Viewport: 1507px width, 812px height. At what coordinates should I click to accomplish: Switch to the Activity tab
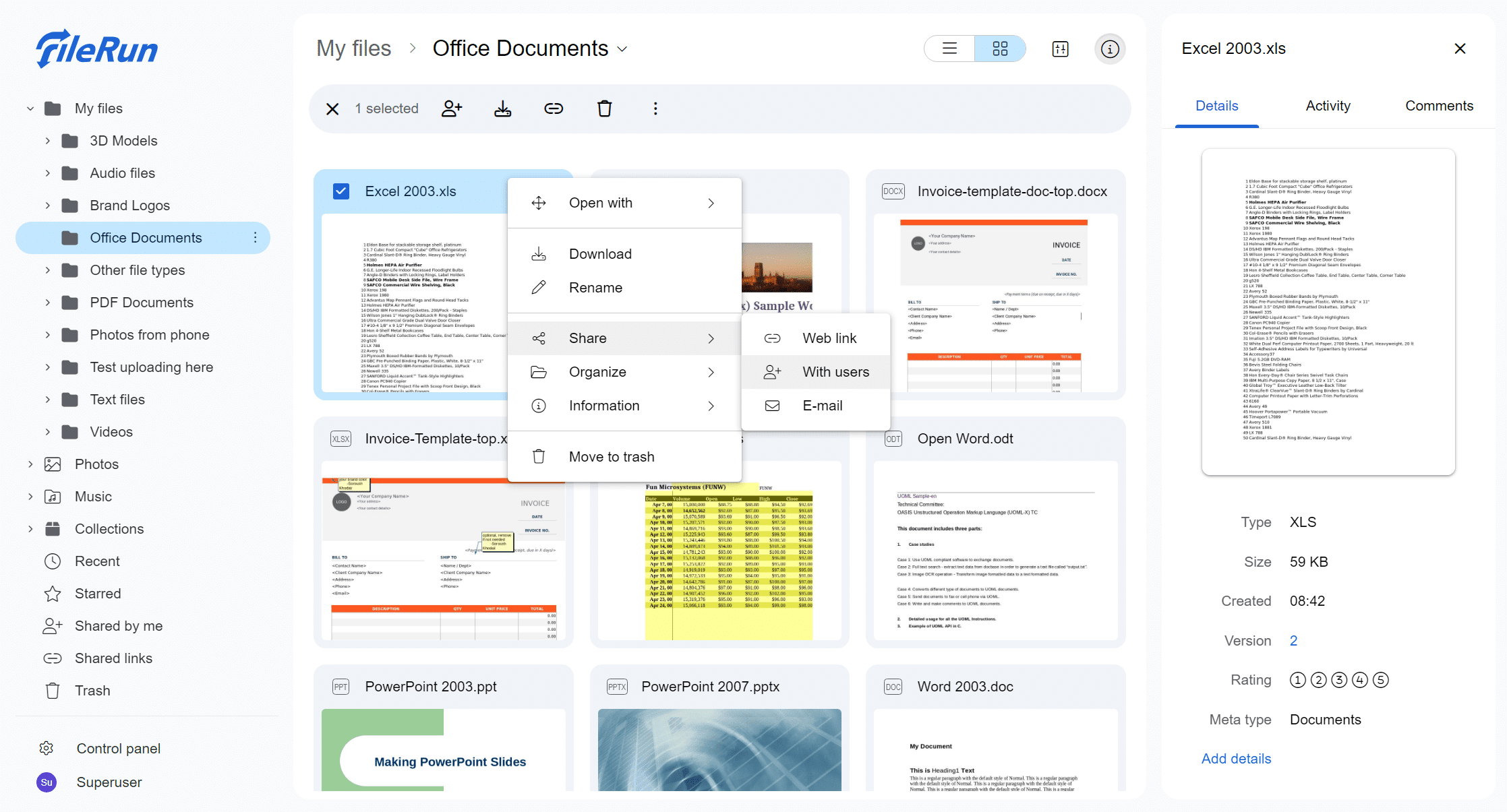(x=1328, y=106)
